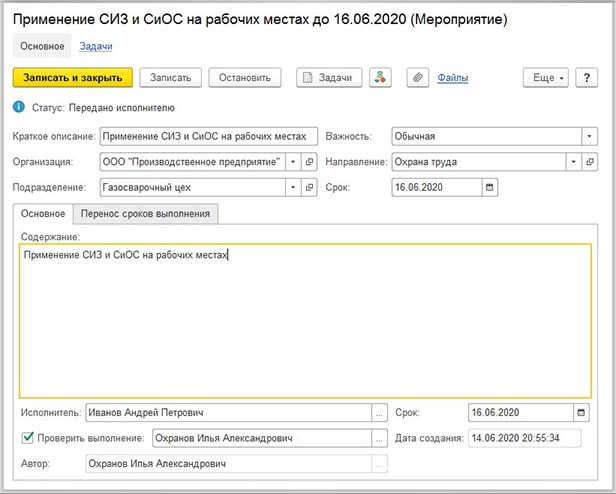The width and height of the screenshot is (616, 494).
Task: Switch to Перенос сроков выполнения tab
Action: pos(145,214)
